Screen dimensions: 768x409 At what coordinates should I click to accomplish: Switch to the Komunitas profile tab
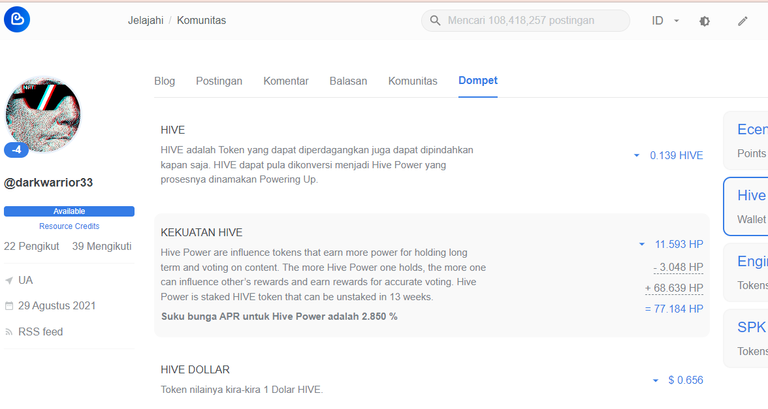tap(413, 81)
